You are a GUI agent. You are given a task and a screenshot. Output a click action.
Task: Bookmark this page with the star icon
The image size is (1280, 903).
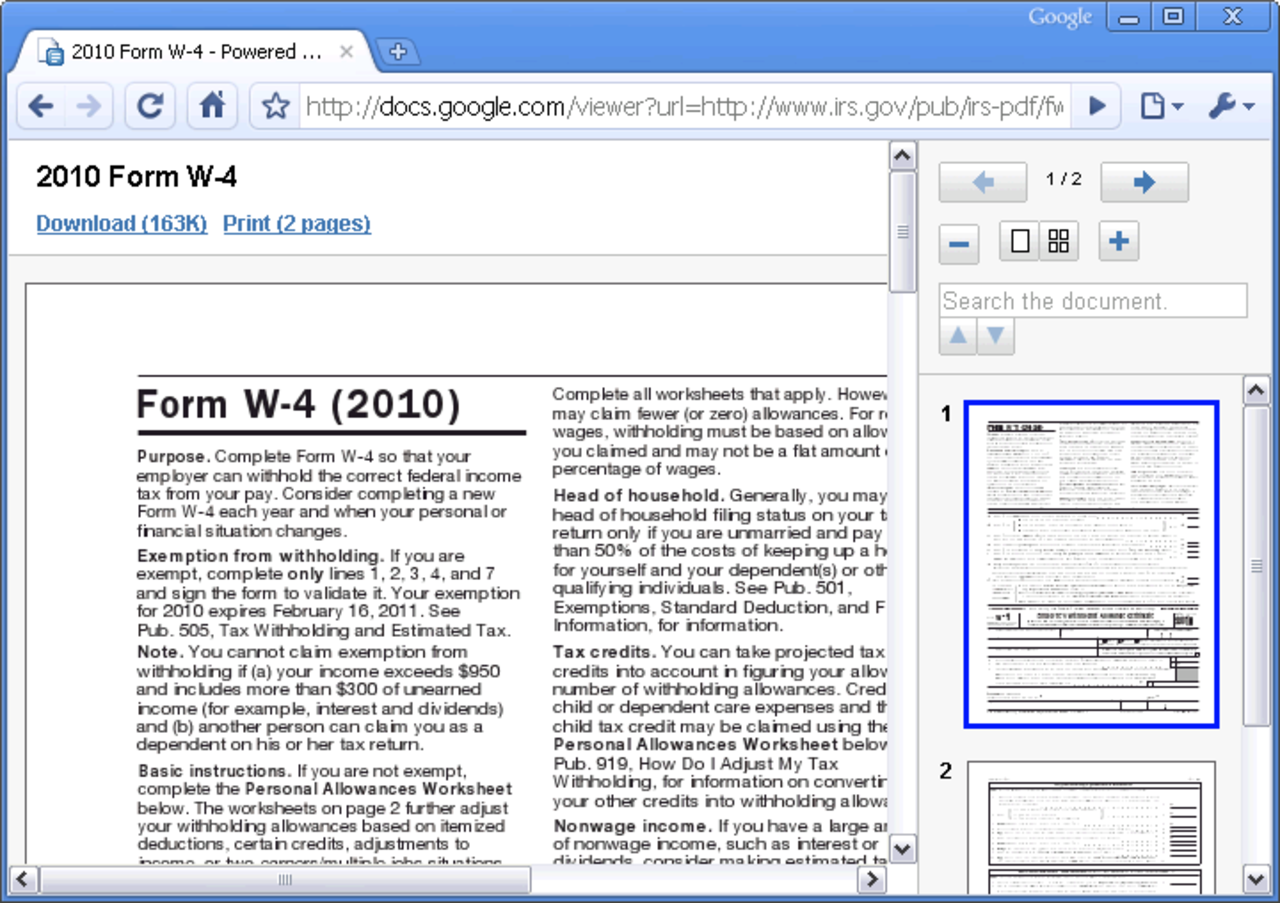(x=275, y=106)
